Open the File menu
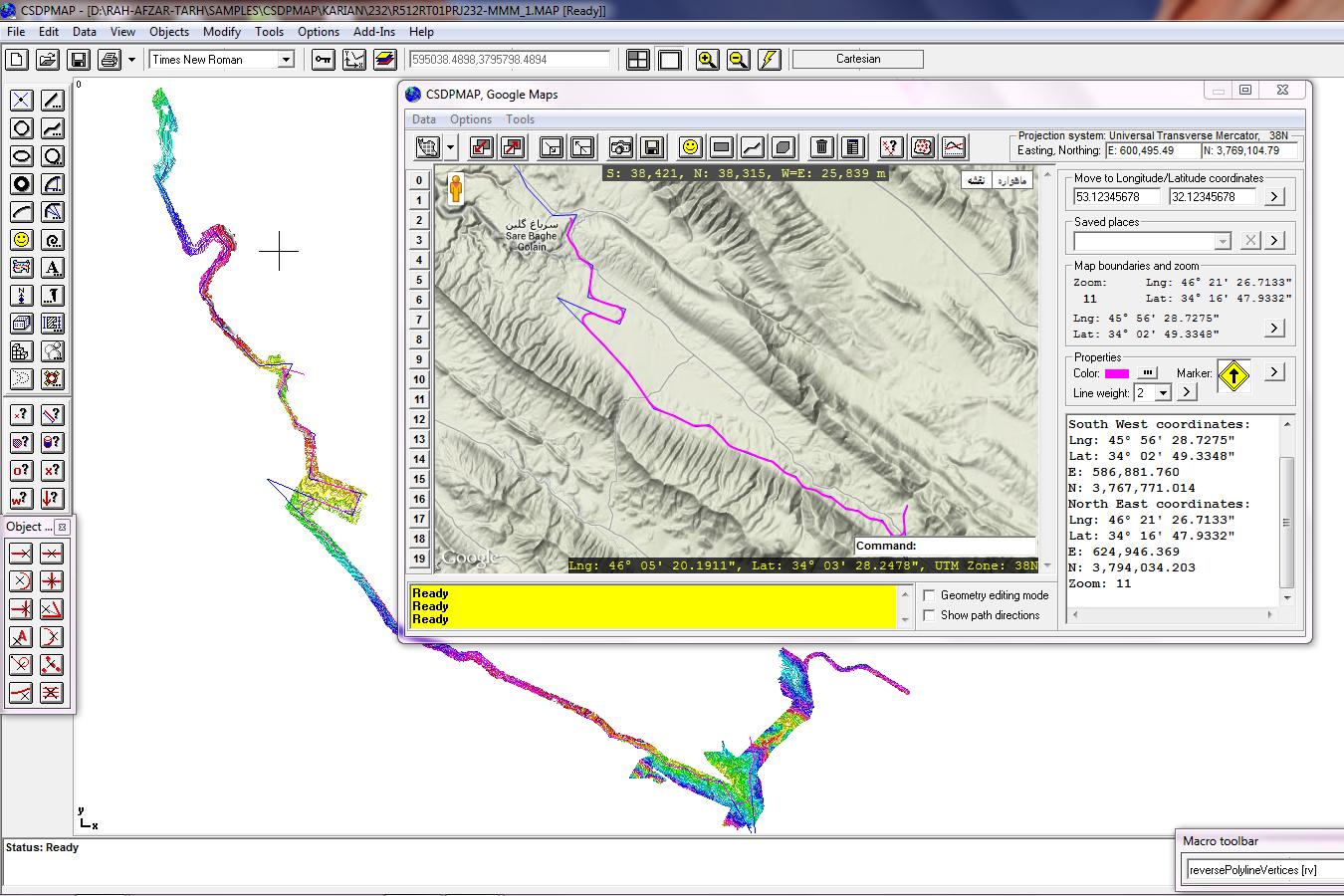 coord(16,32)
